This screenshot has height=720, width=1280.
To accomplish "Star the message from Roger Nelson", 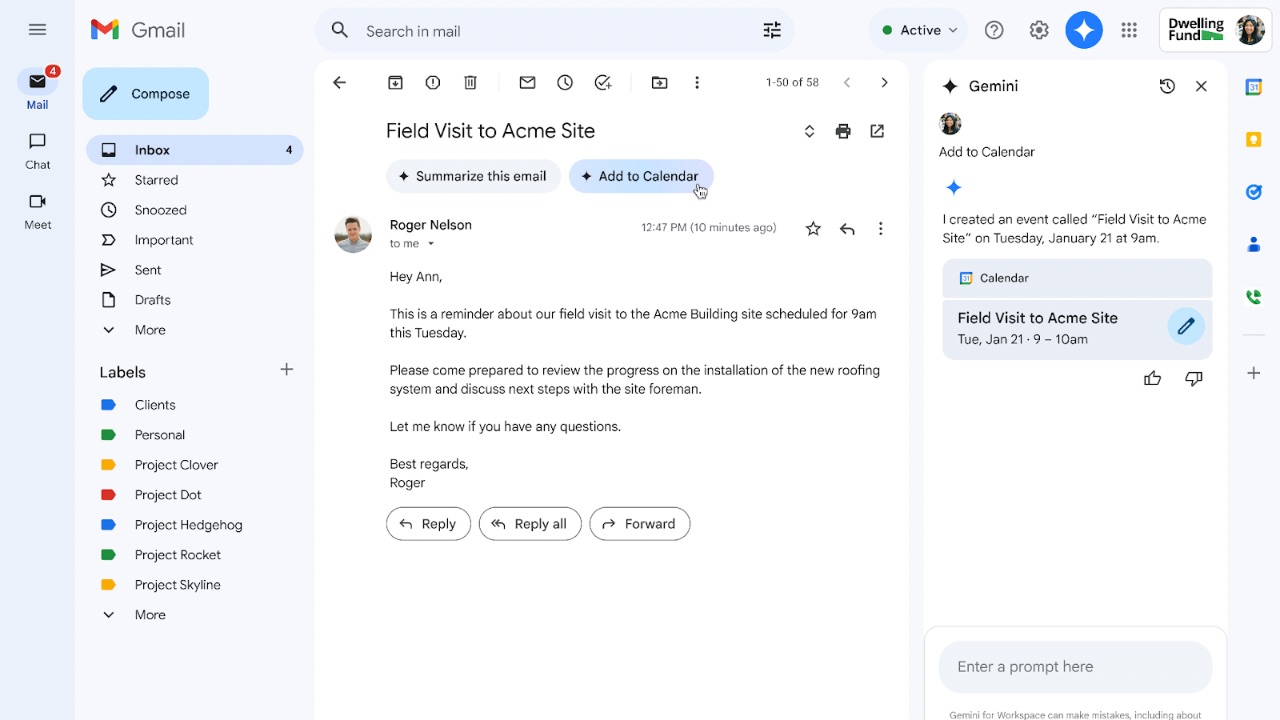I will click(x=813, y=229).
